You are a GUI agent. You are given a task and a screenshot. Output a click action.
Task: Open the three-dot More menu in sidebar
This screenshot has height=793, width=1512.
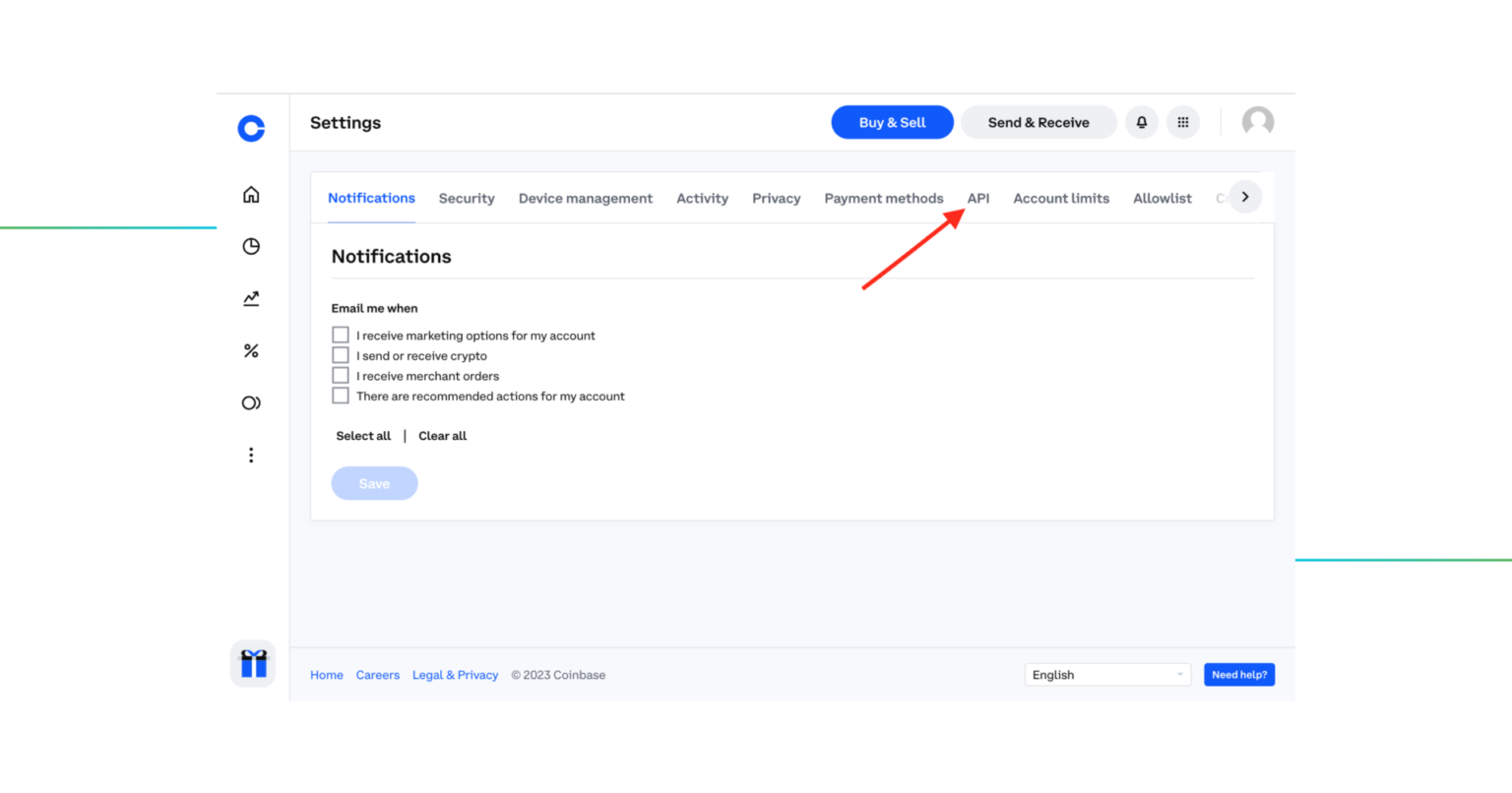[251, 455]
